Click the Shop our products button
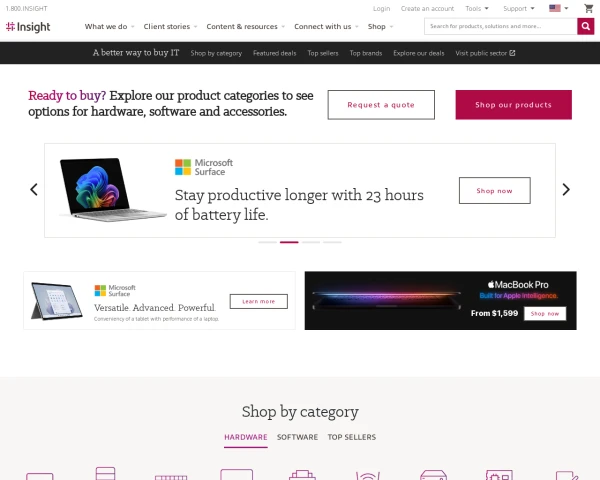600x480 pixels. (x=514, y=105)
